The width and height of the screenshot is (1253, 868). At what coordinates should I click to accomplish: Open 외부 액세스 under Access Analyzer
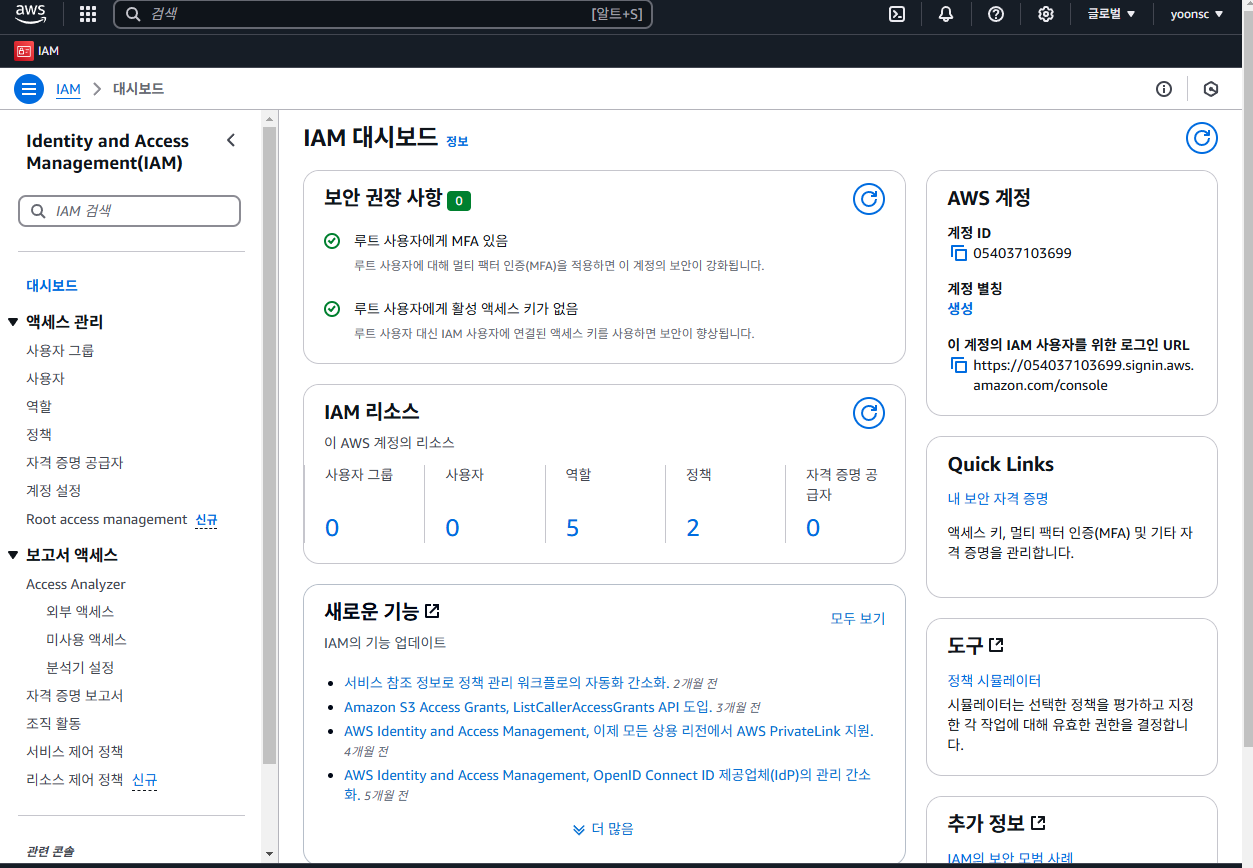(80, 612)
